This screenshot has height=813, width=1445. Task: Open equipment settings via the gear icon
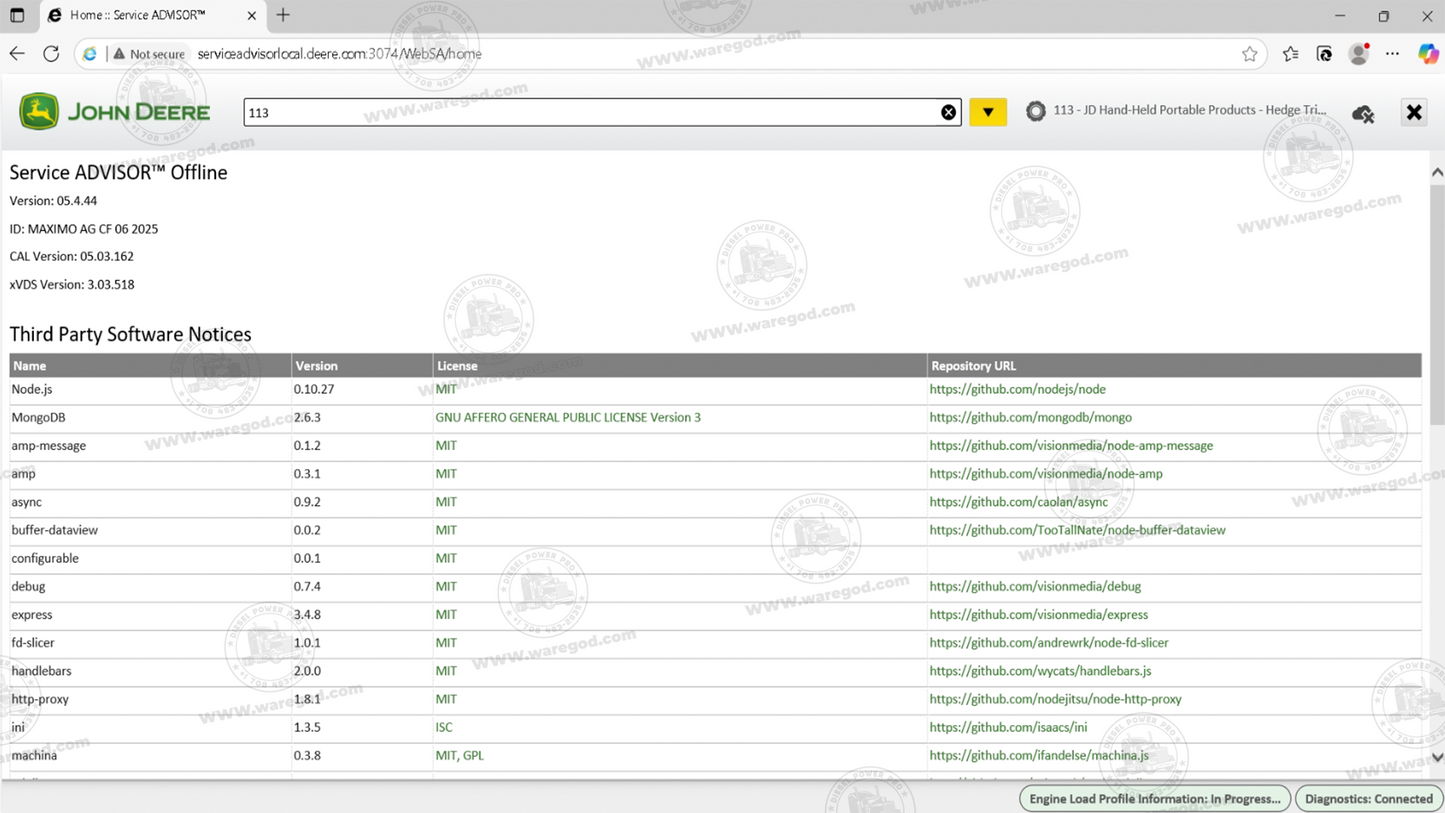pyautogui.click(x=1036, y=112)
